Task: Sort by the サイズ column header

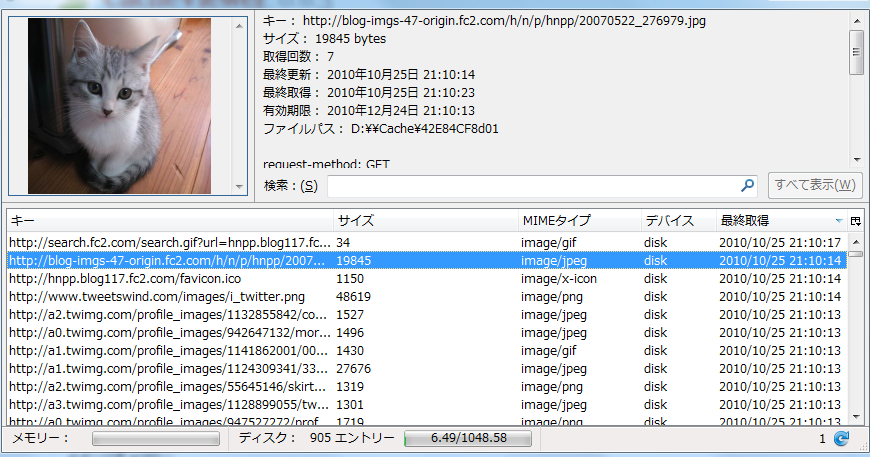Action: point(426,221)
